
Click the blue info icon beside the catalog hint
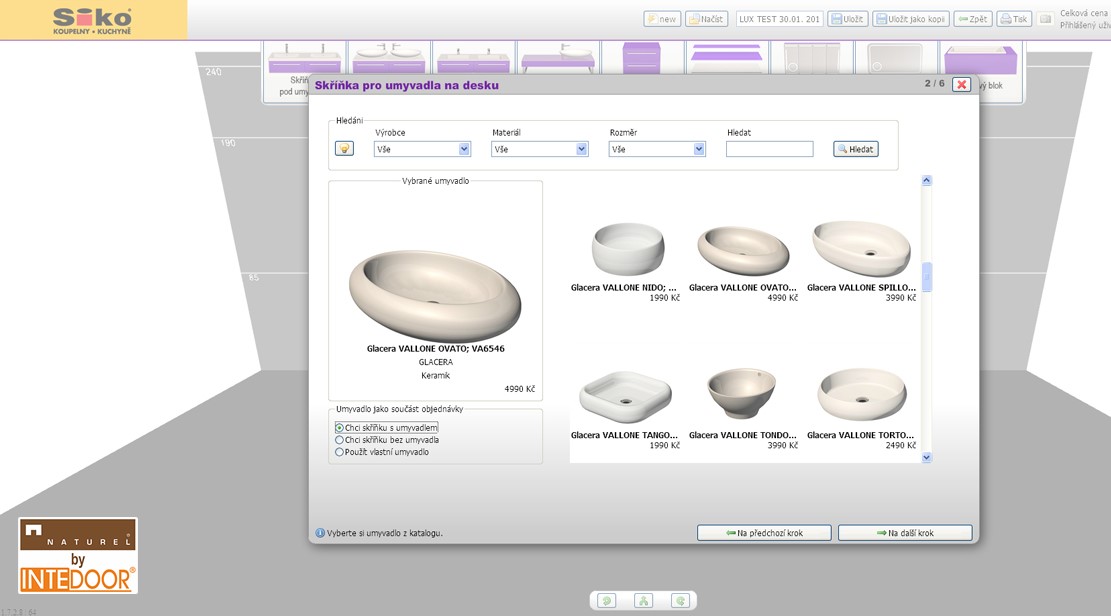[x=320, y=533]
